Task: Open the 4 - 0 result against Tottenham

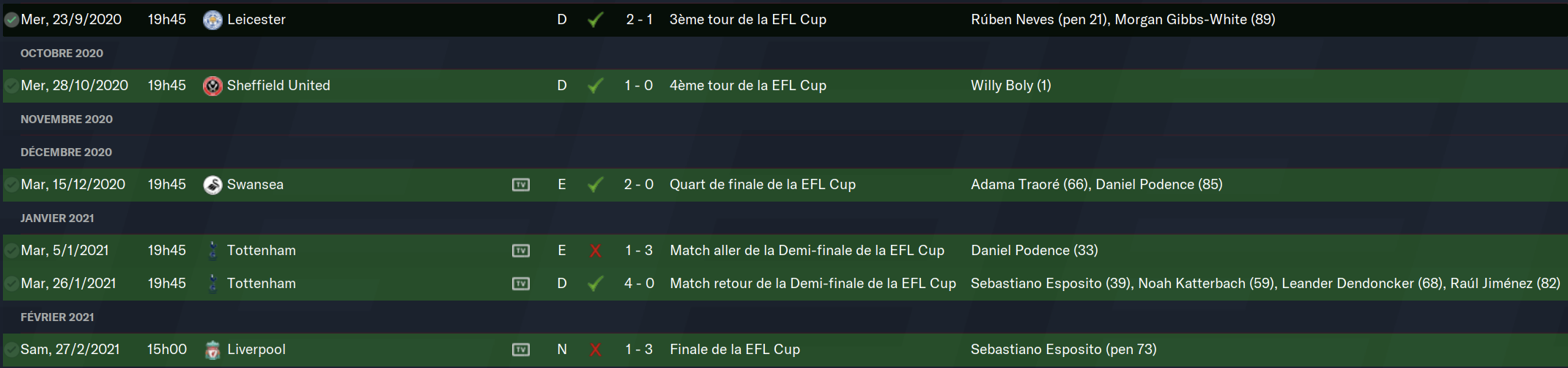Action: coord(638,284)
